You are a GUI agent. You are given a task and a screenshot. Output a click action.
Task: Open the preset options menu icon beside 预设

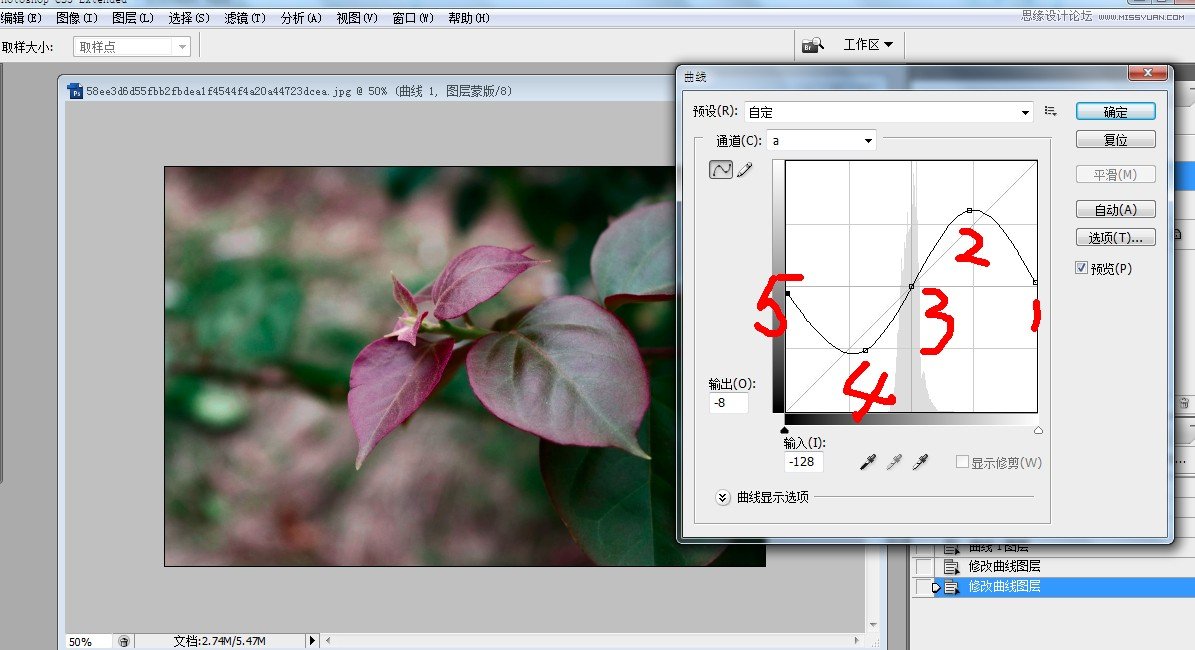[1050, 111]
